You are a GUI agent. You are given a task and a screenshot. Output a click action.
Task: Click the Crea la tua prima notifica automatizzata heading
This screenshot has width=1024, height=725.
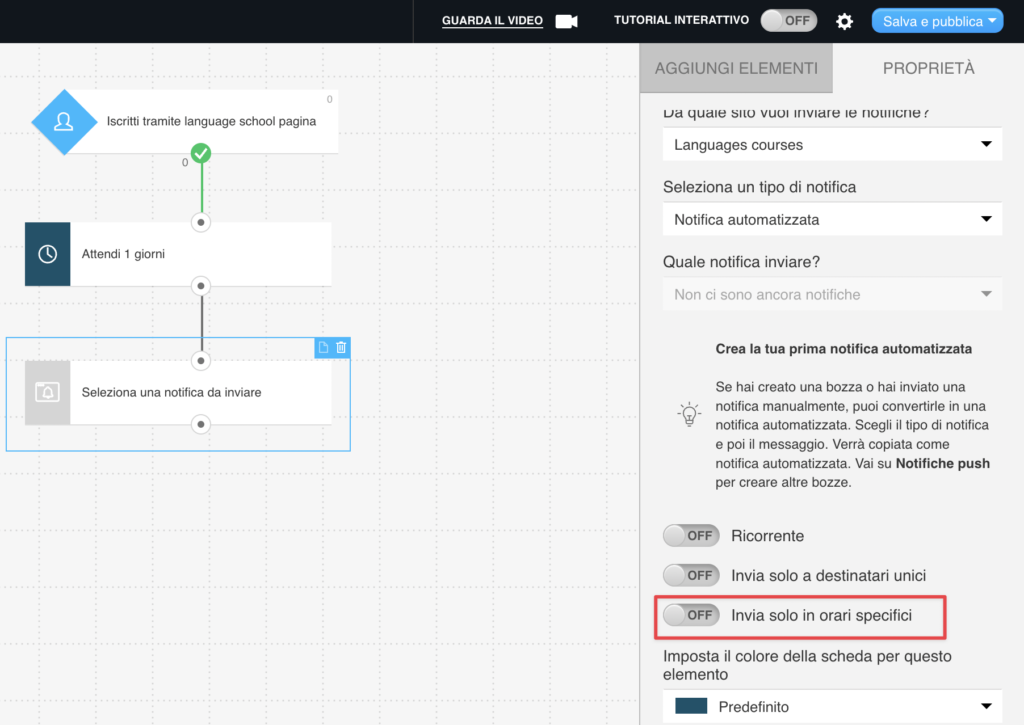click(843, 349)
